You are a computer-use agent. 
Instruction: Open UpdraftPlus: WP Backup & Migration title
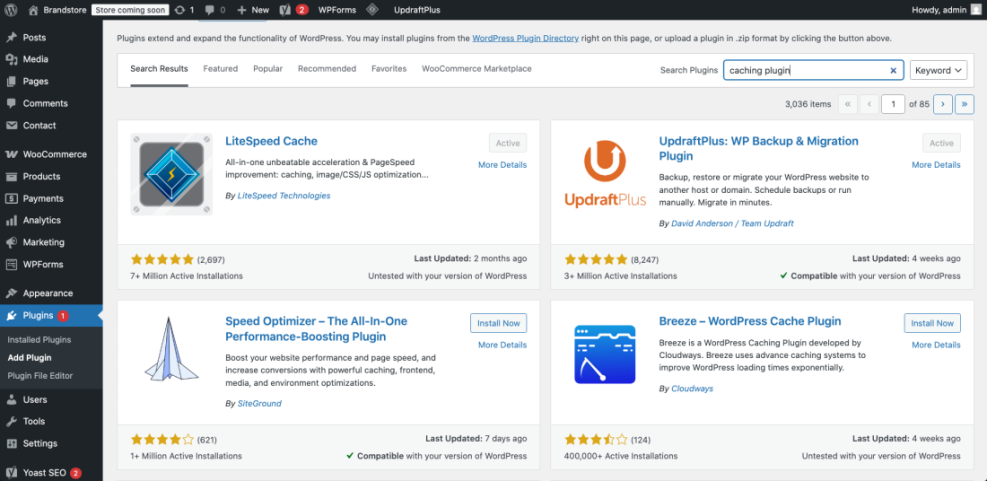(x=759, y=149)
